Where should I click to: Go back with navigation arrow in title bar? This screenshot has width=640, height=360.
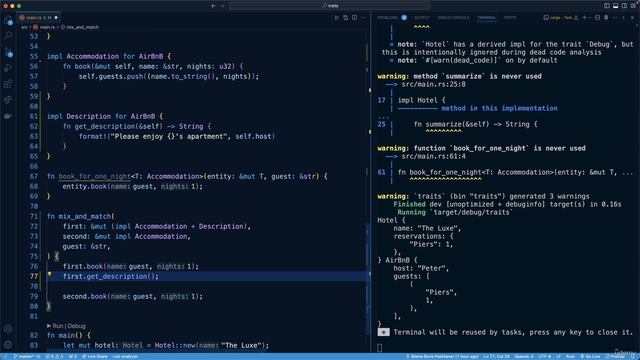click(x=213, y=6)
